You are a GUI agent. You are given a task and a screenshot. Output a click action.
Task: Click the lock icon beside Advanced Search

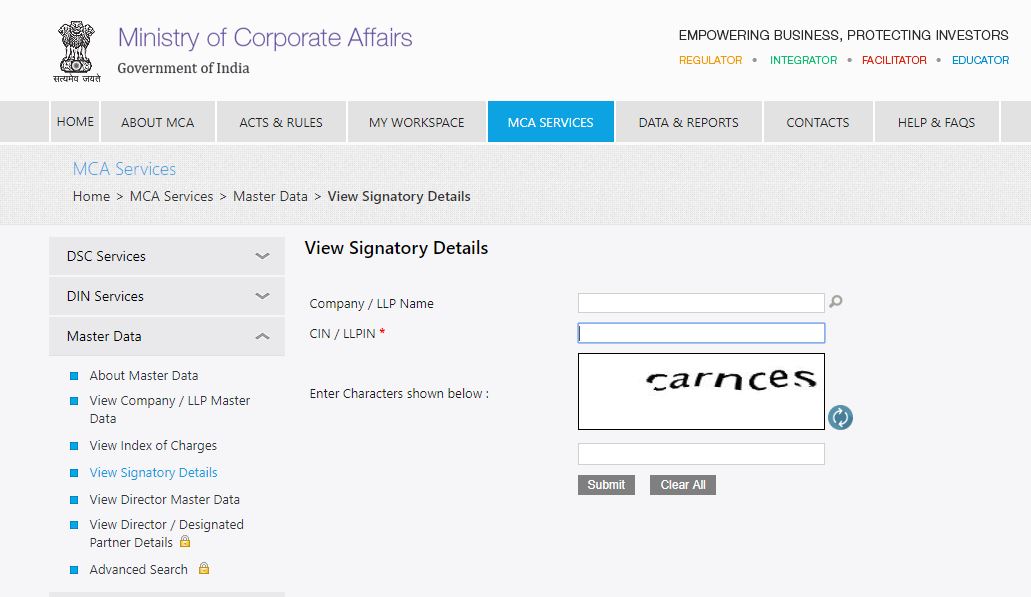[203, 568]
